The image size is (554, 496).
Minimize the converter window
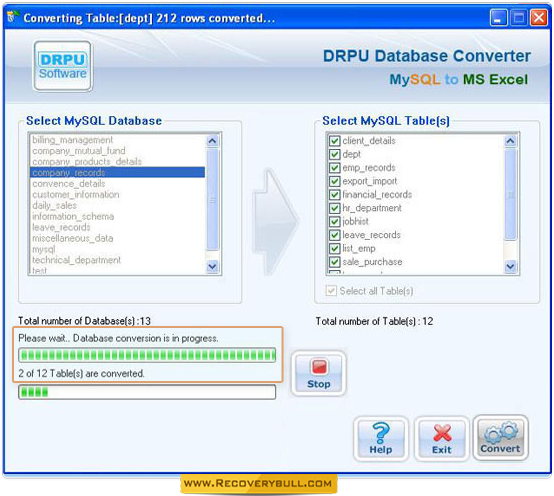(499, 17)
